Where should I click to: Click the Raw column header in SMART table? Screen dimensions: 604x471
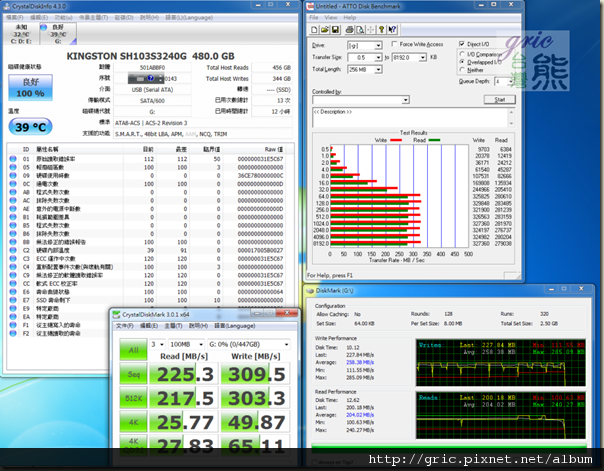click(x=273, y=149)
